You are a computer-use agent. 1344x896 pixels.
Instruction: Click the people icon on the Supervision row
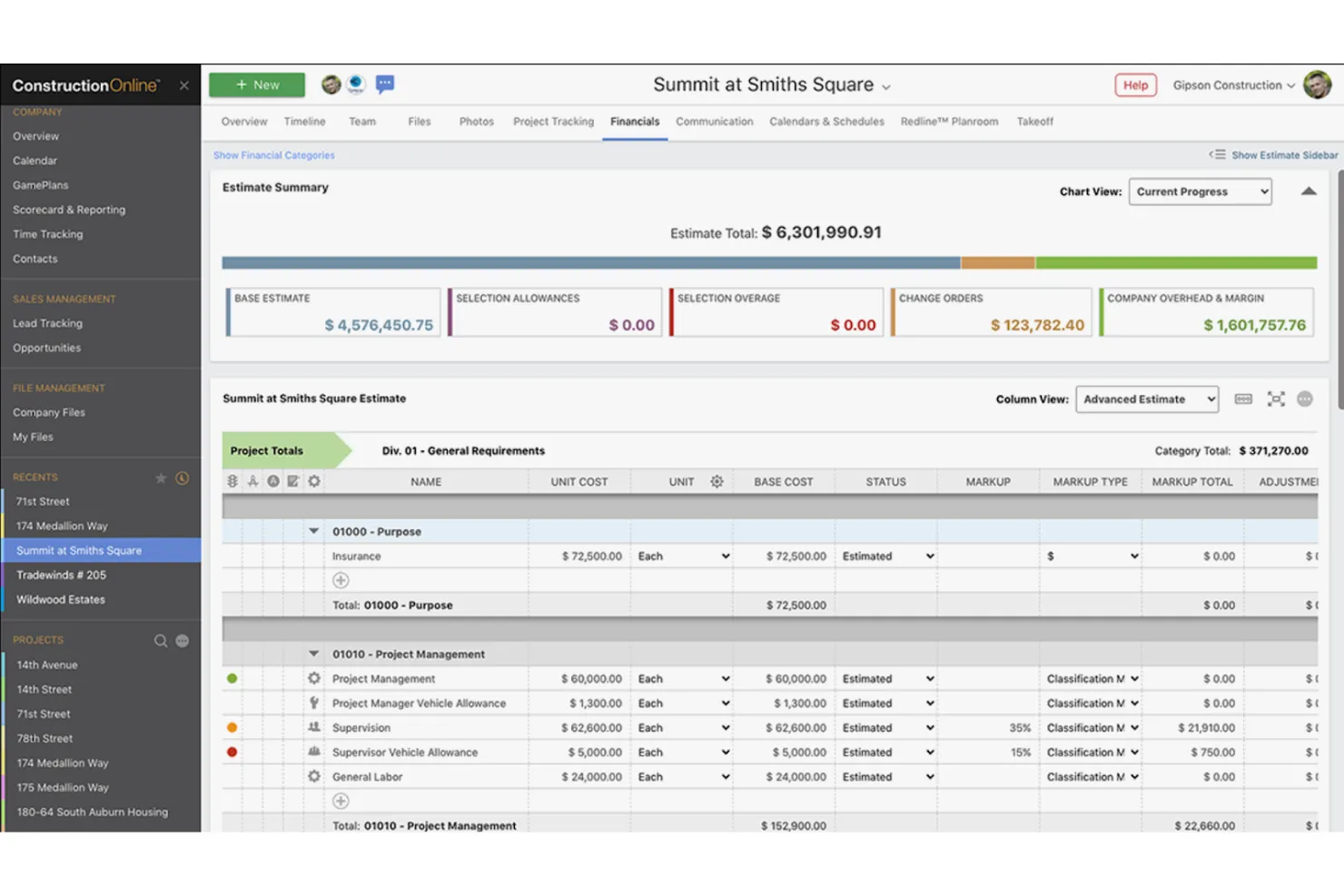click(313, 727)
